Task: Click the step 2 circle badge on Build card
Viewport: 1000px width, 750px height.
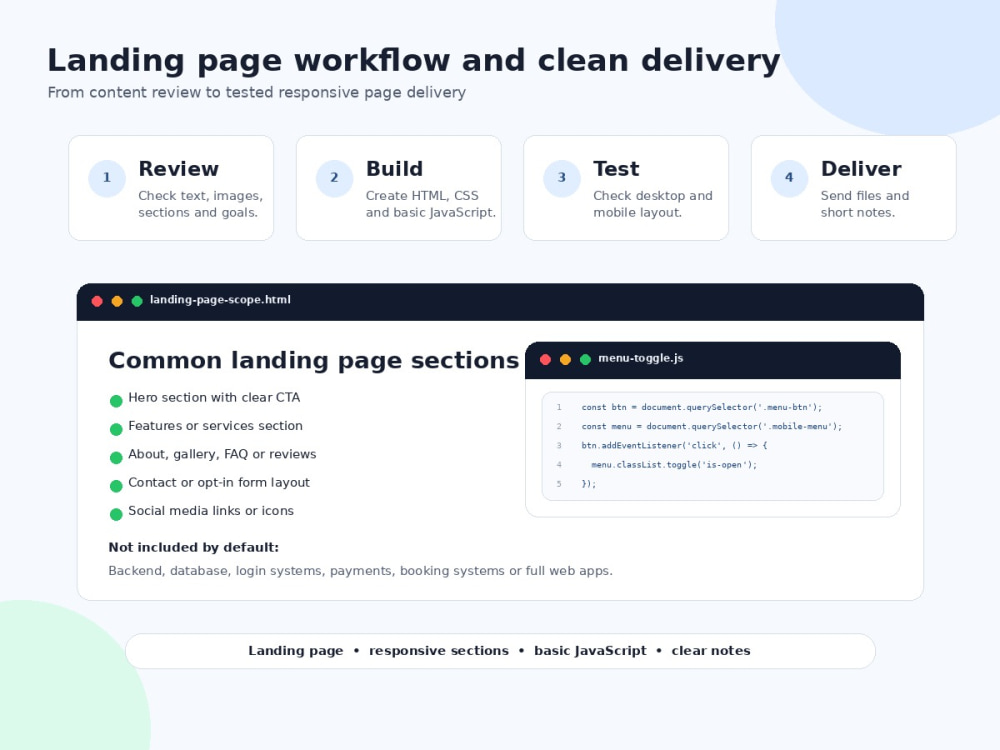Action: click(x=334, y=178)
